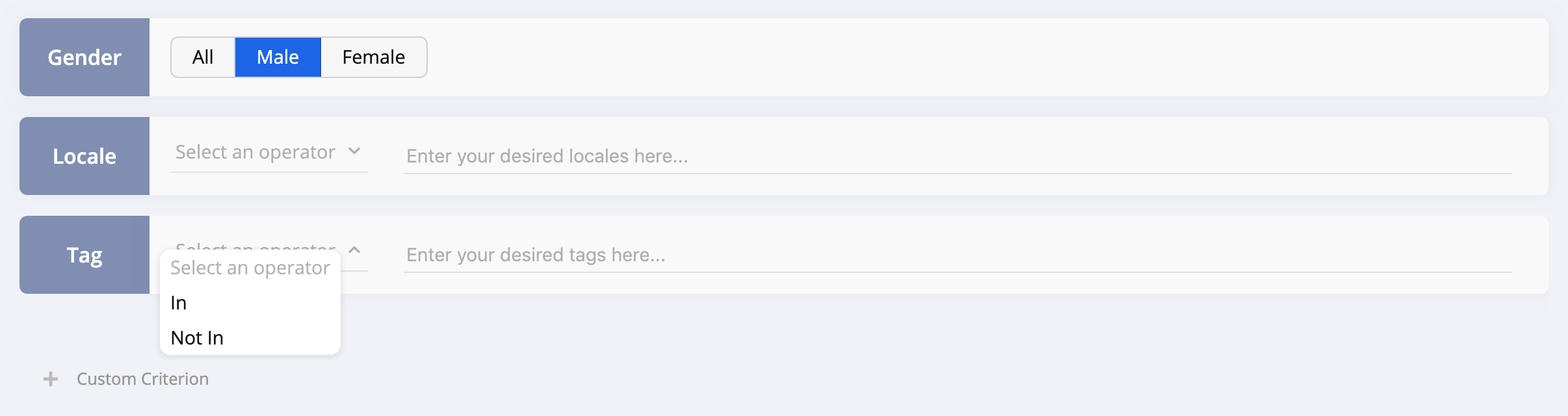Image resolution: width=1568 pixels, height=416 pixels.
Task: Focus the desired locales text field
Action: point(958,156)
